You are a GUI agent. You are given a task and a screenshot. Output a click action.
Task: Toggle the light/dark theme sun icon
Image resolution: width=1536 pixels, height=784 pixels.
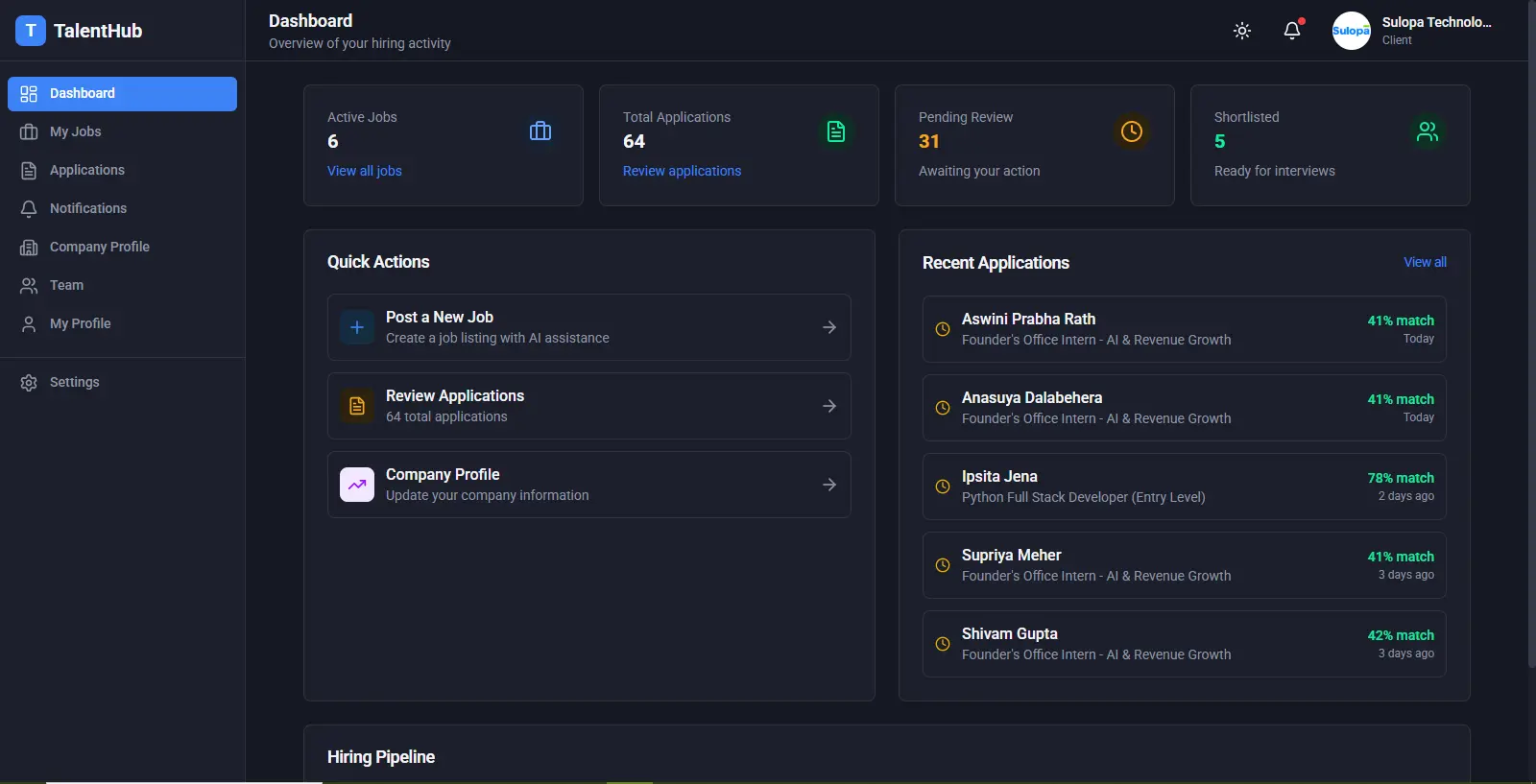[1242, 31]
